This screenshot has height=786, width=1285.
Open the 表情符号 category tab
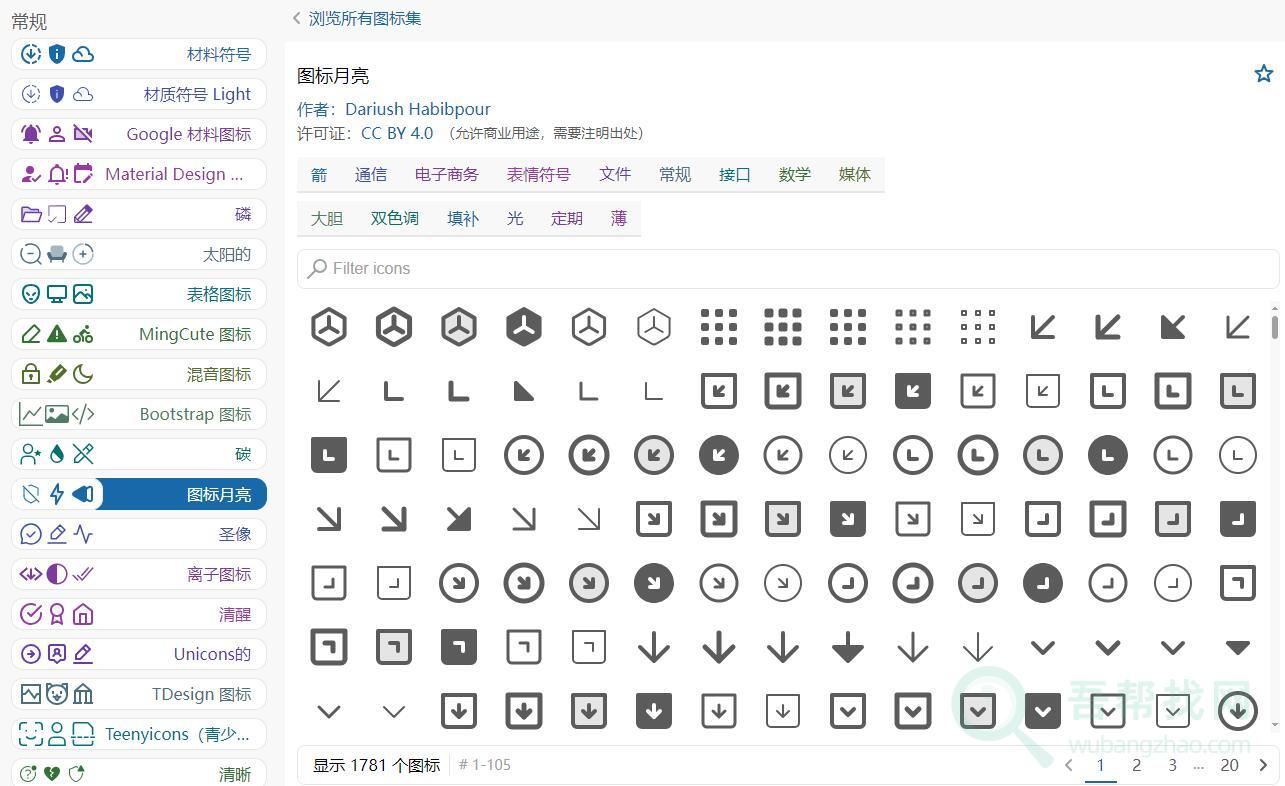(538, 174)
